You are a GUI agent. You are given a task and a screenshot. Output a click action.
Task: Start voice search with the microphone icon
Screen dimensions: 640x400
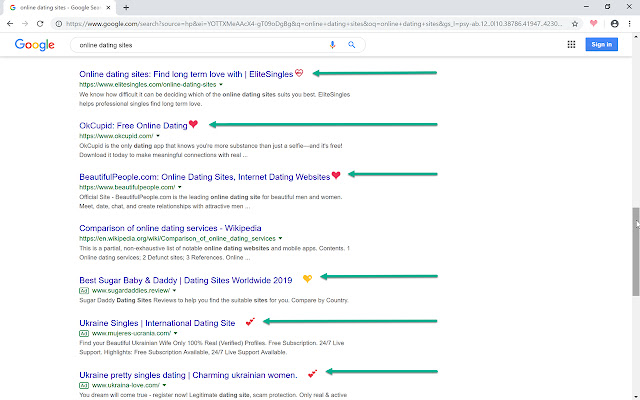tap(332, 45)
